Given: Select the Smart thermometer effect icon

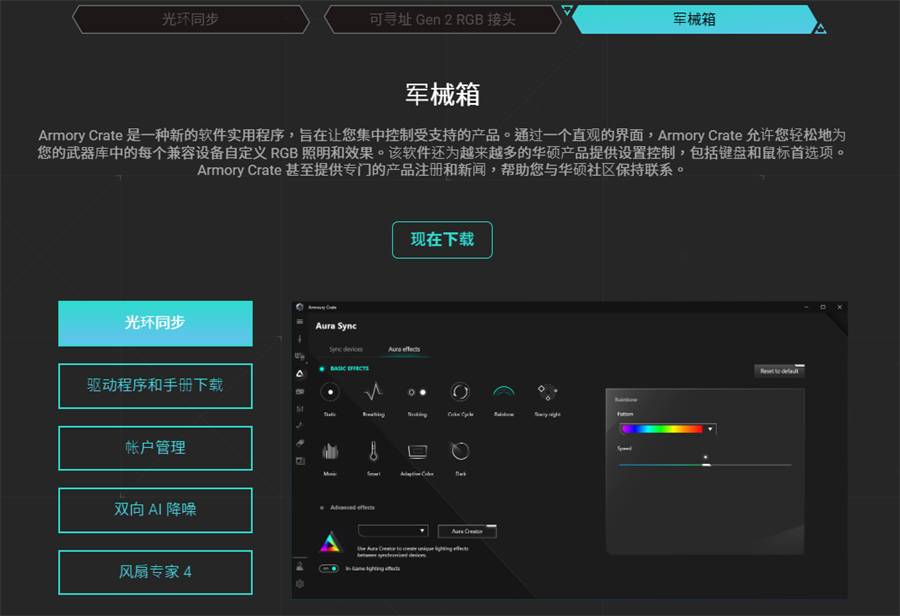Looking at the screenshot, I should point(374,452).
